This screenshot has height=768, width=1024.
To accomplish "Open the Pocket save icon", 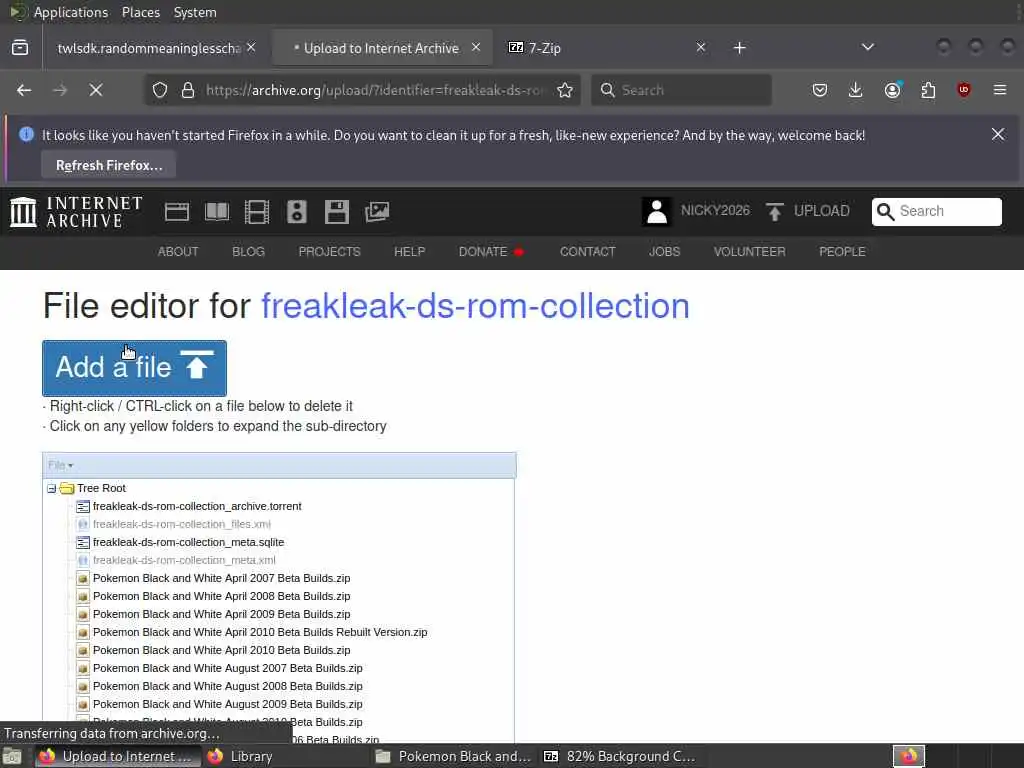I will 820,90.
